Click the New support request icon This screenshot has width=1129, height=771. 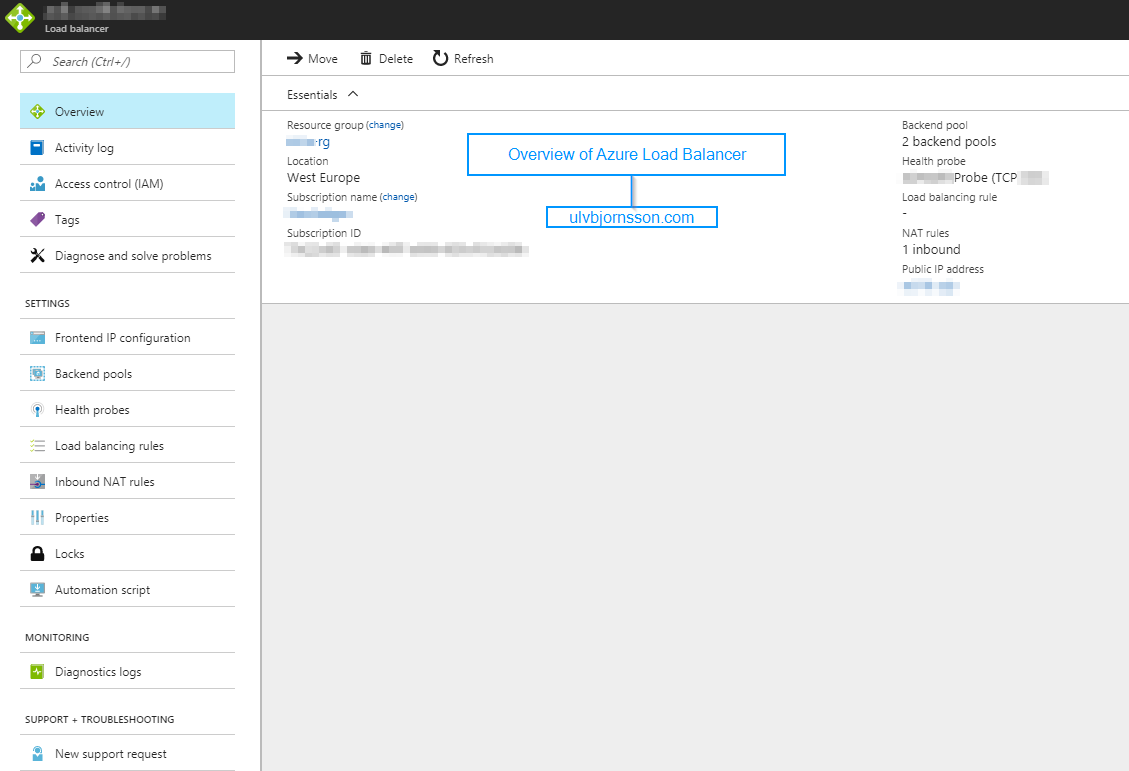(x=37, y=754)
